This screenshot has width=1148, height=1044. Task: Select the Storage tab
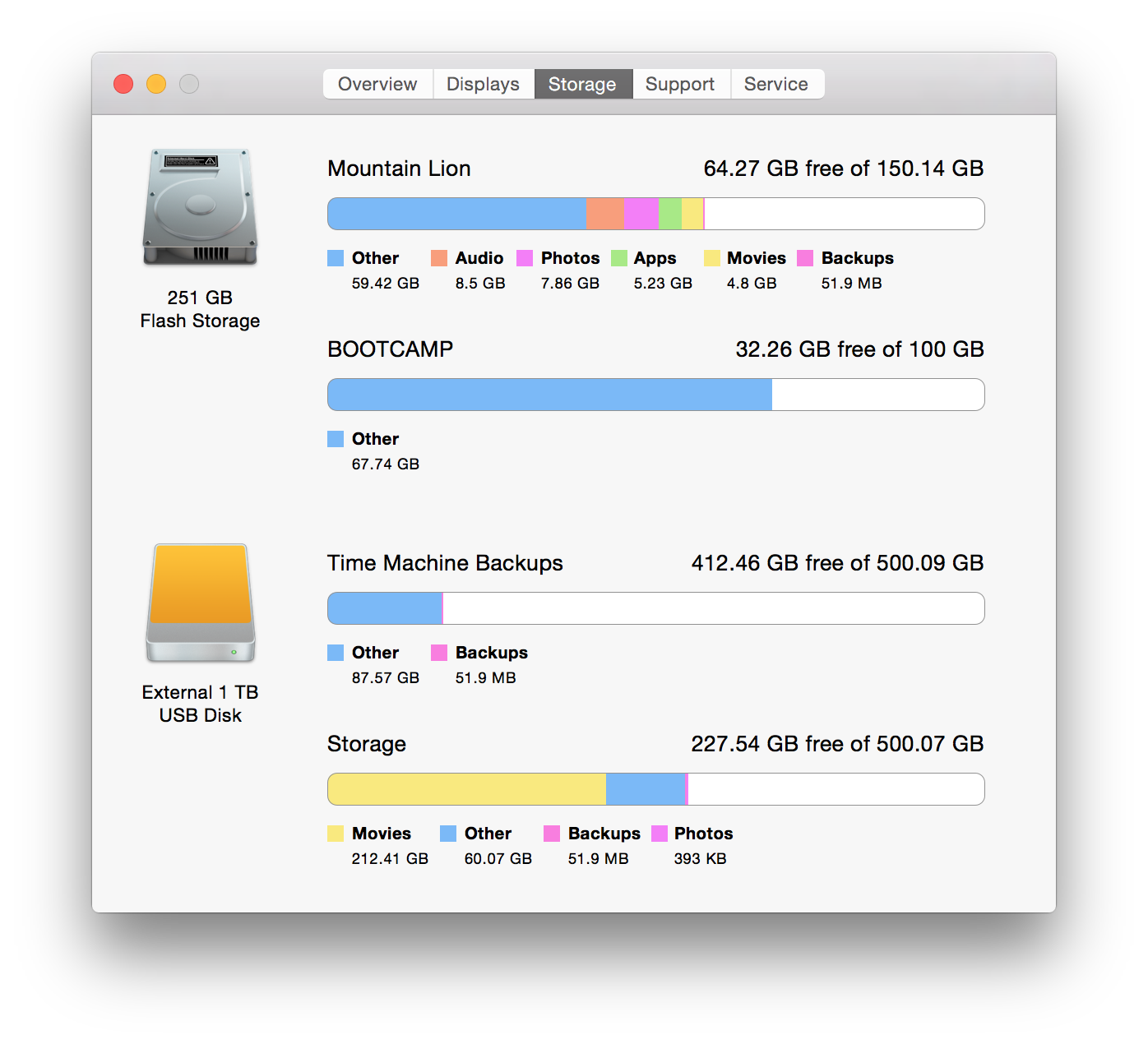[x=582, y=84]
